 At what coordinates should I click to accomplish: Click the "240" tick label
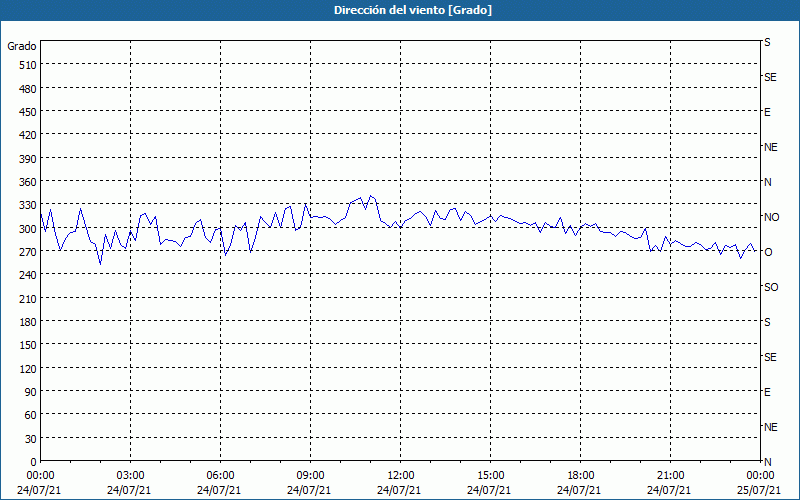(x=29, y=275)
